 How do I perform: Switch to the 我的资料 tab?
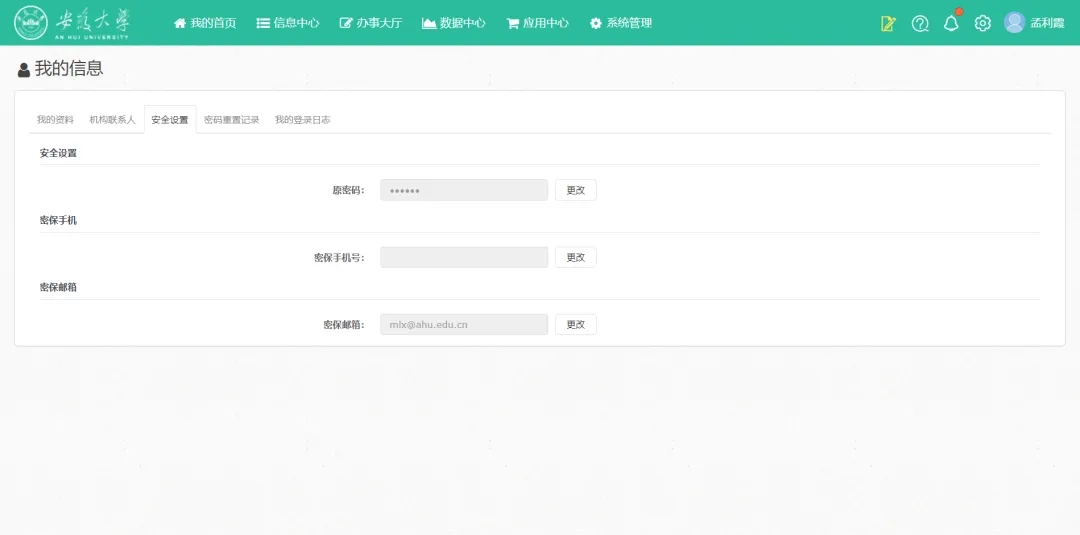(55, 120)
